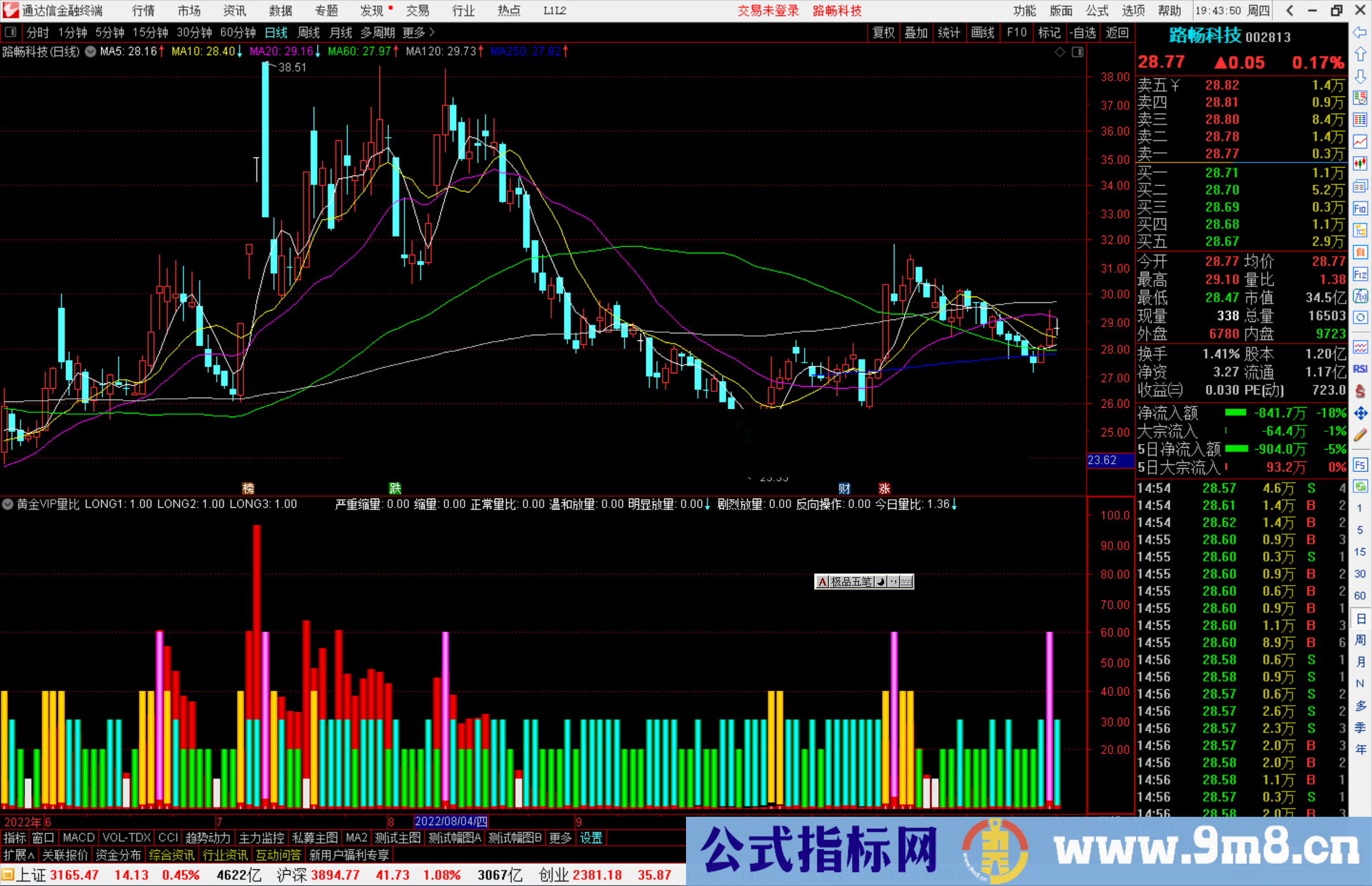Viewport: 1372px width, 886px height.
Task: Open the 画线 drawing tools option
Action: click(983, 32)
